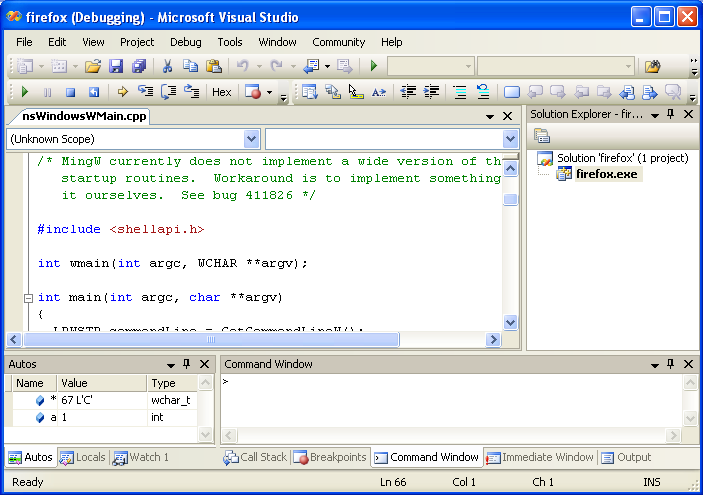Click the Copy icon
Viewport: 703px width, 495px height.
click(191, 66)
